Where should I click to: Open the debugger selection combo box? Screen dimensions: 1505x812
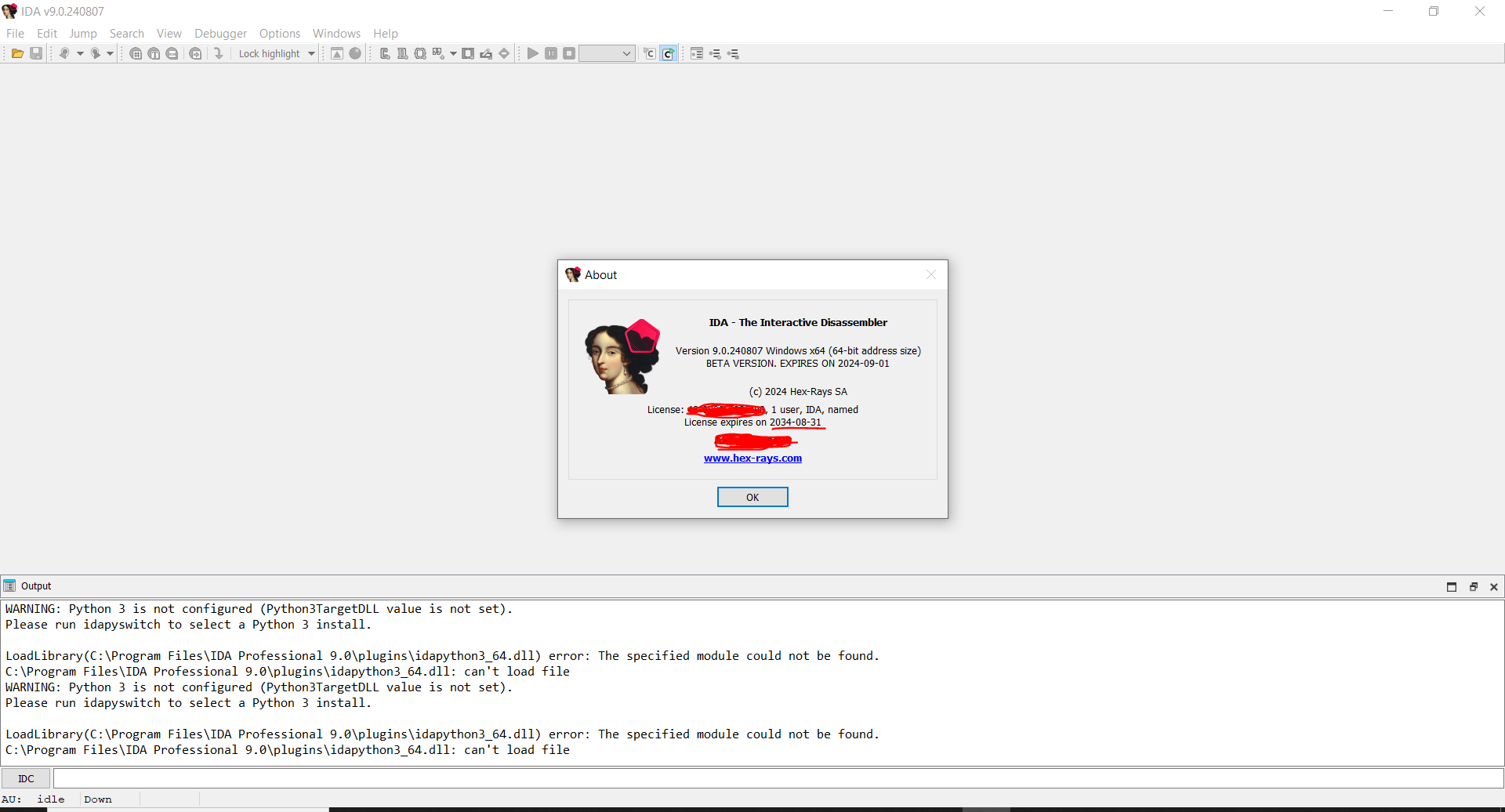607,53
